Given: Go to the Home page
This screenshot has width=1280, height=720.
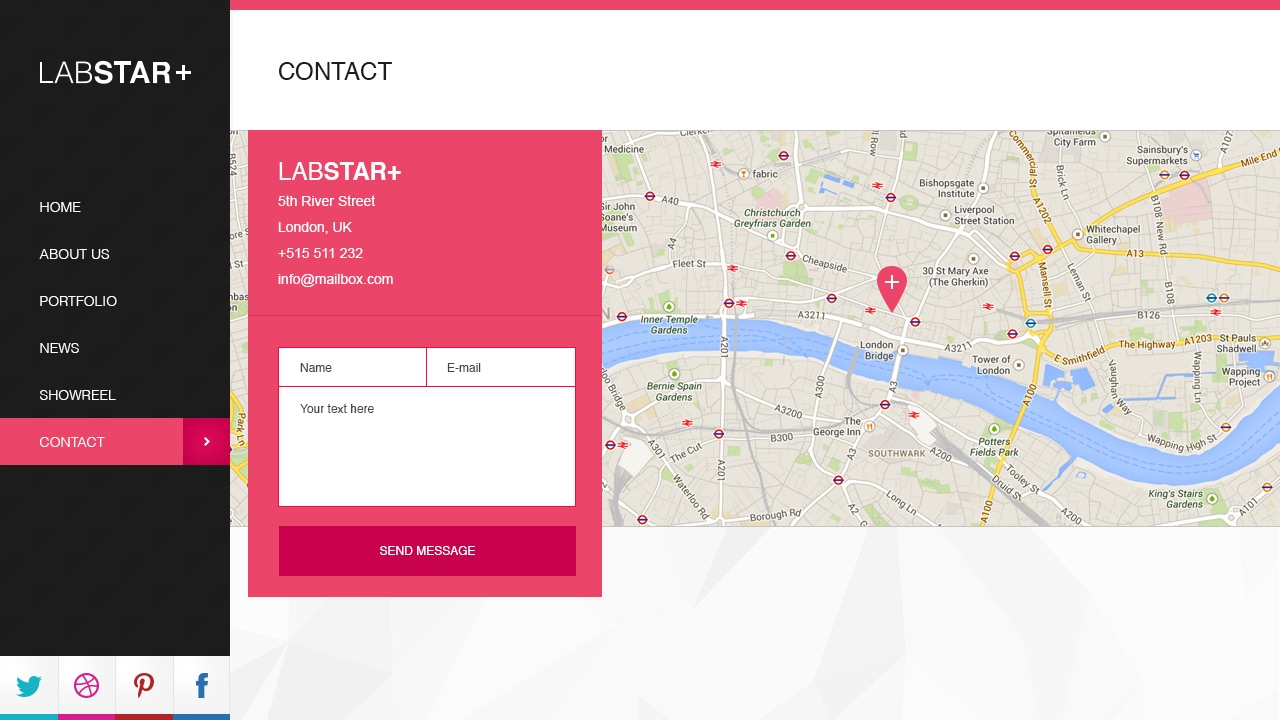Looking at the screenshot, I should pos(60,207).
